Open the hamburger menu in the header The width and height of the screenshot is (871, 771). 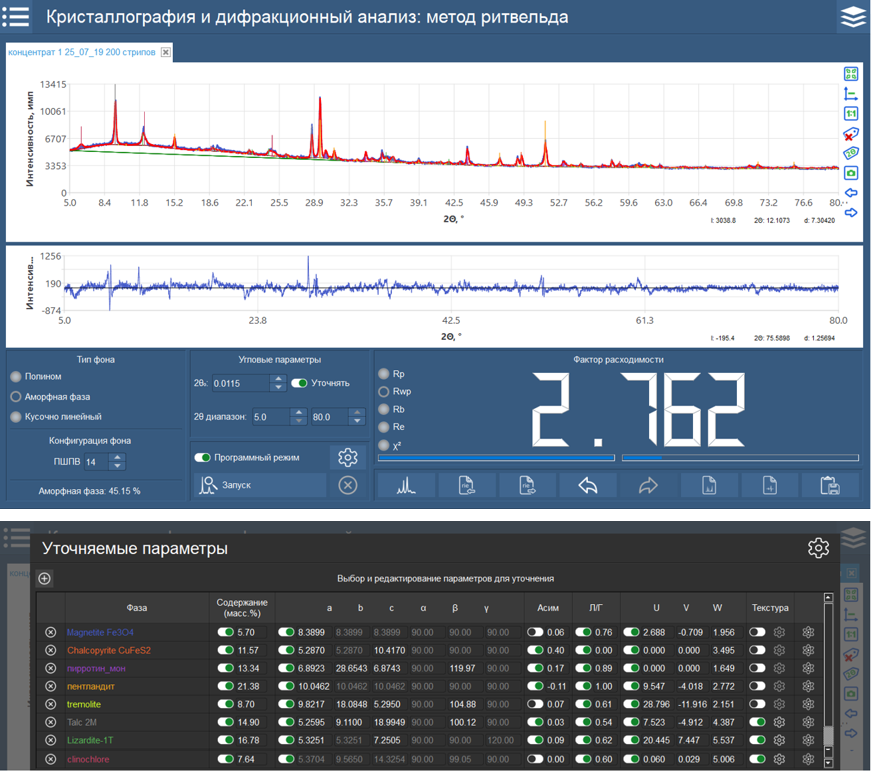tap(17, 17)
